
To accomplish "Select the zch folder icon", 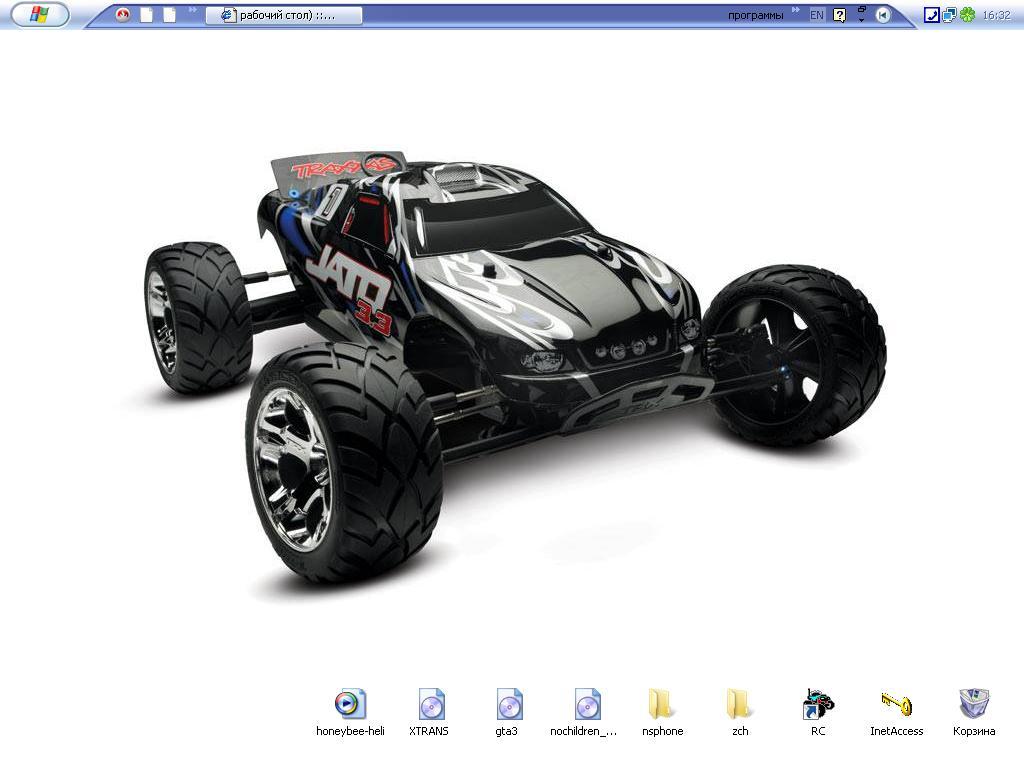I will pos(740,704).
